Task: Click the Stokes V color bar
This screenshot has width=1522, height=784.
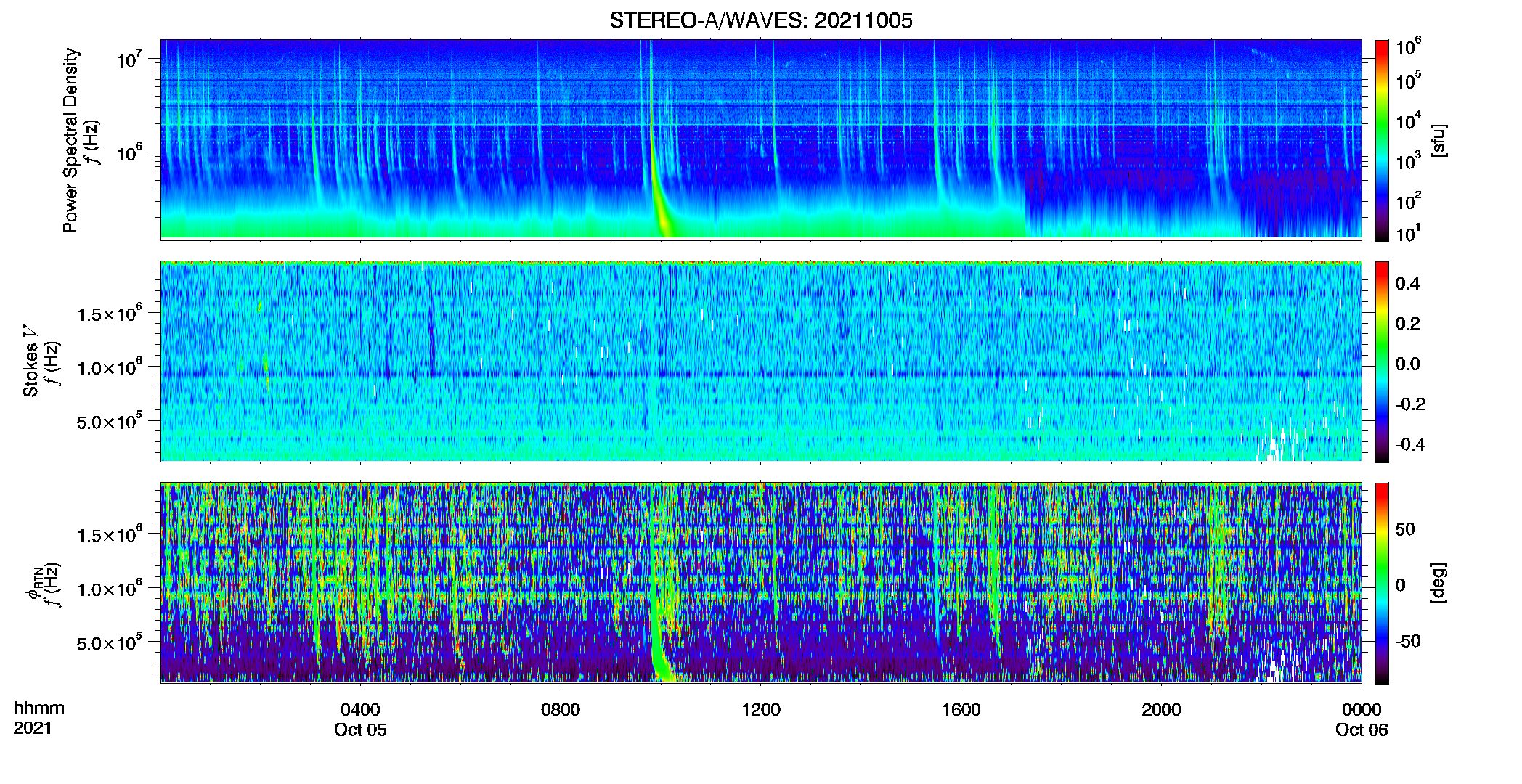Action: pos(1382,362)
